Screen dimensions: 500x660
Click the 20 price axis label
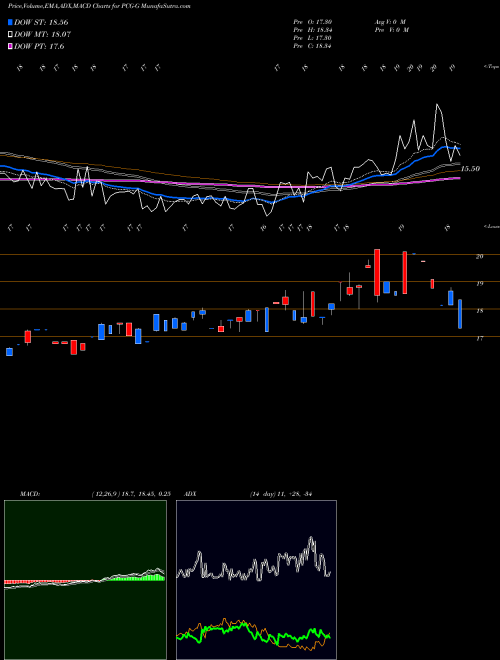pos(479,256)
